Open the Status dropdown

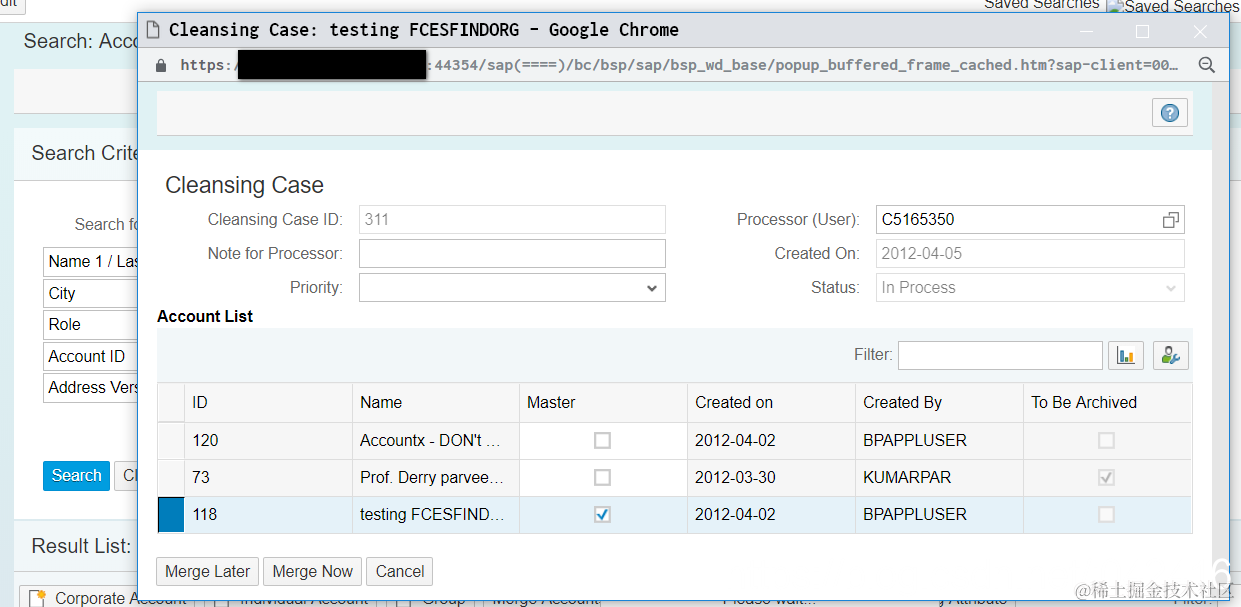1030,288
